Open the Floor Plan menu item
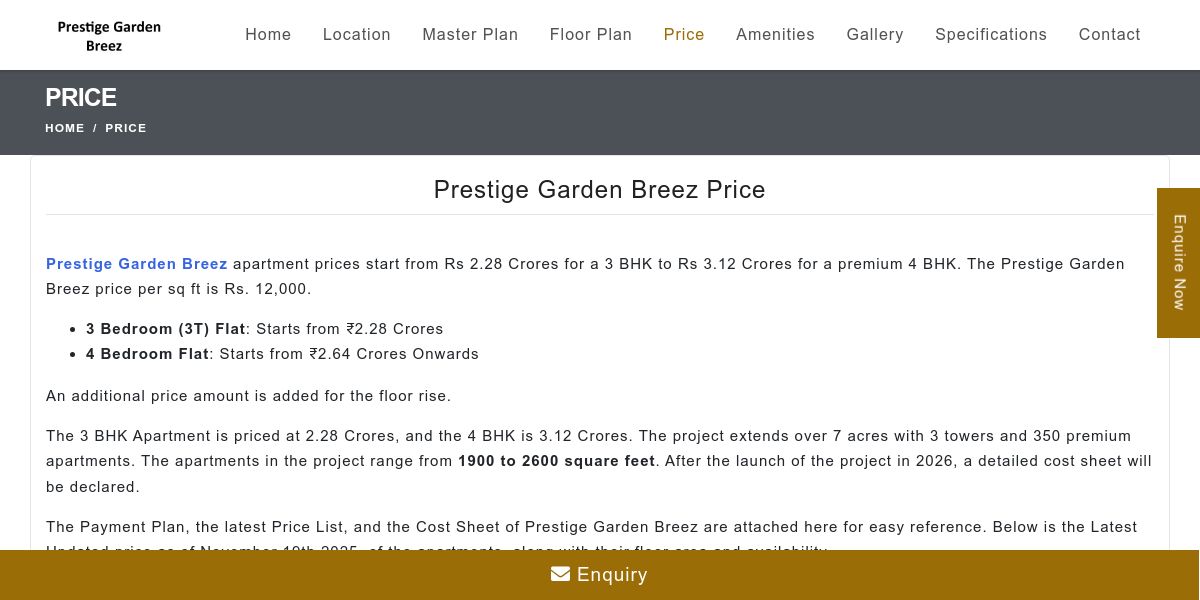The width and height of the screenshot is (1200, 600). click(590, 34)
